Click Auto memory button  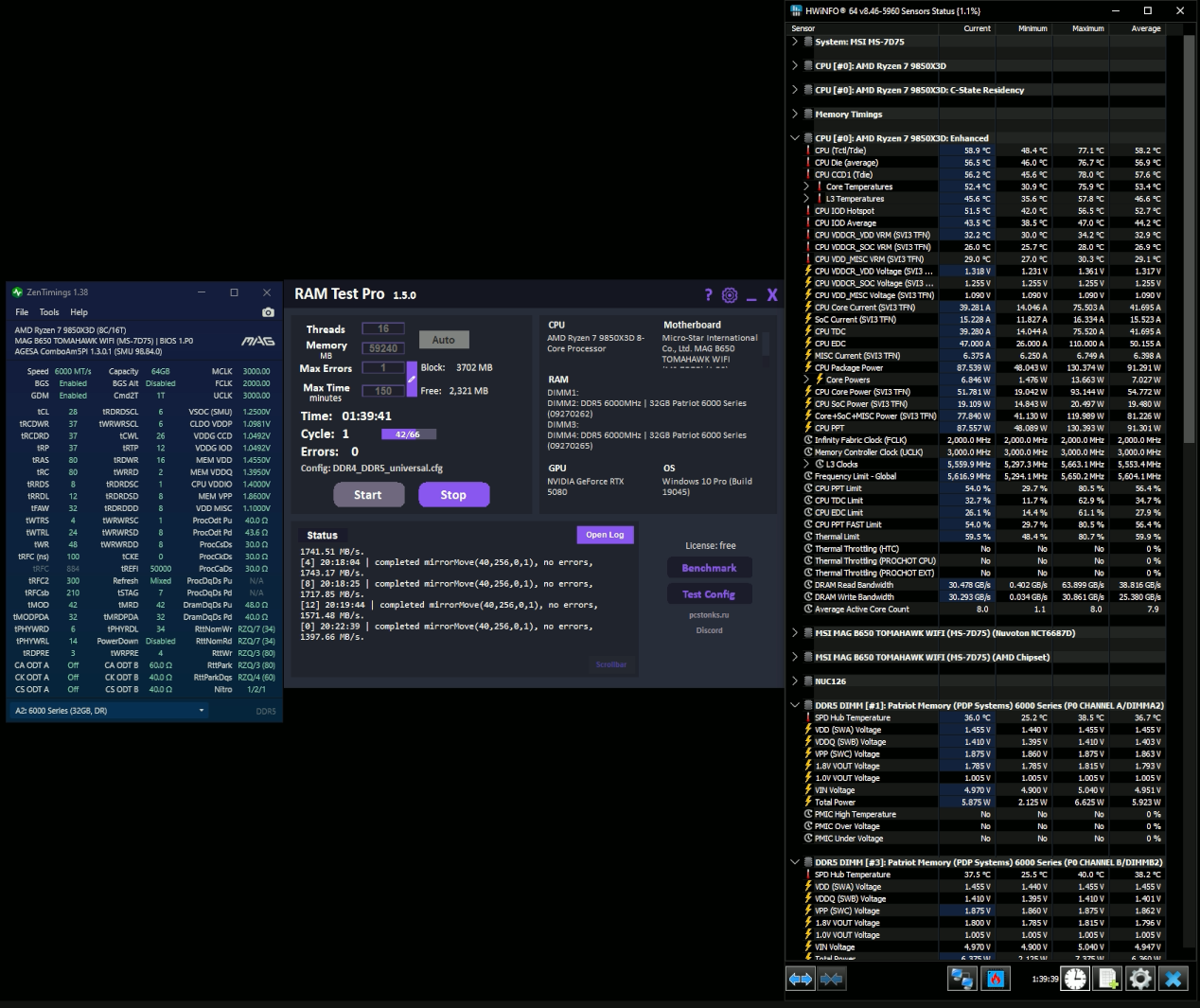pyautogui.click(x=444, y=340)
